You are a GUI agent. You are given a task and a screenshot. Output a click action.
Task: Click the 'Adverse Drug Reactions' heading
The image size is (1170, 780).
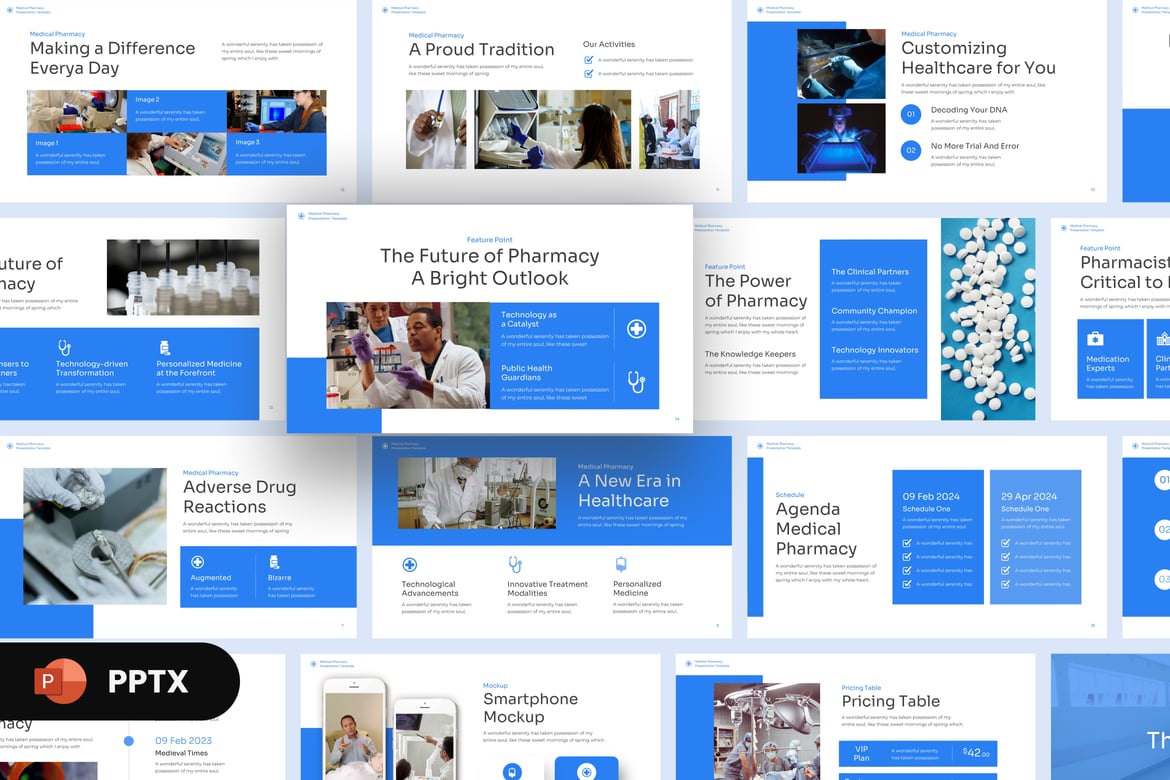[x=240, y=496]
